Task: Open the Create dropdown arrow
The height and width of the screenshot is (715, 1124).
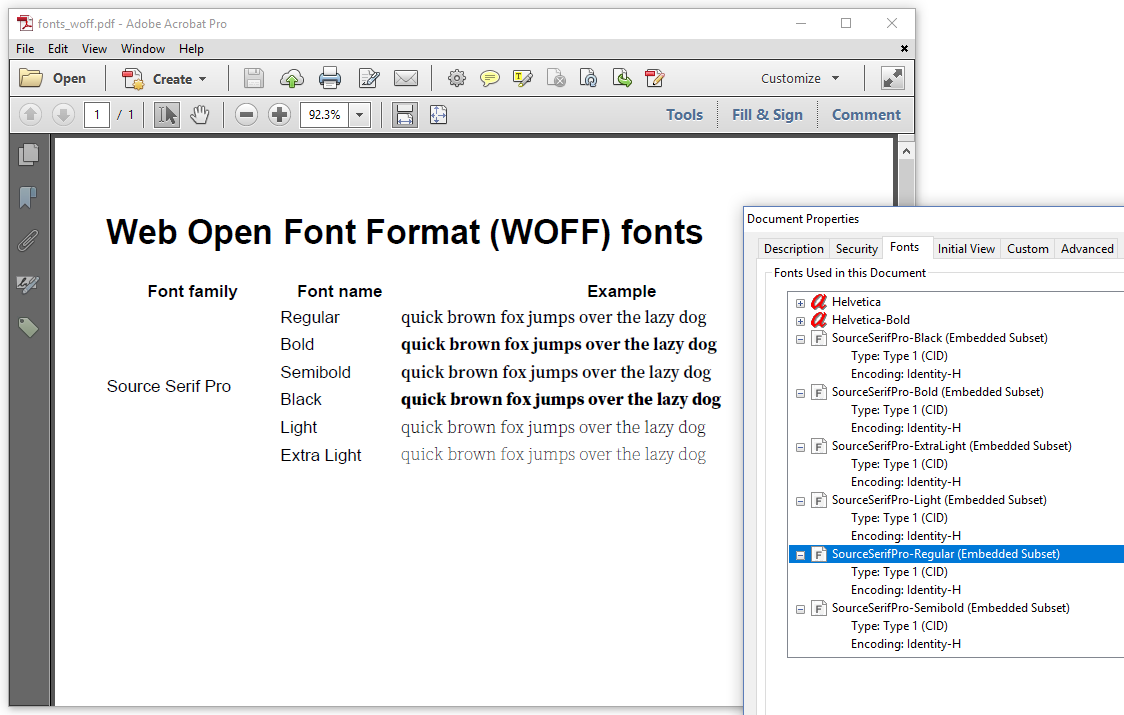Action: [203, 79]
